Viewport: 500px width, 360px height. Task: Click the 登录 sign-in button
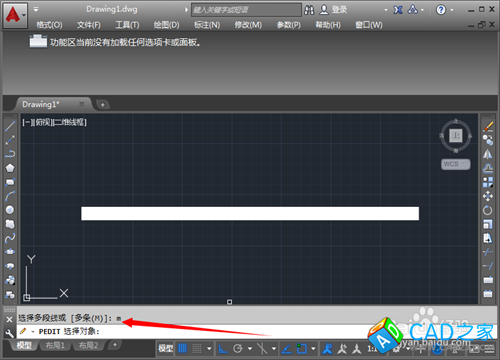coord(333,10)
